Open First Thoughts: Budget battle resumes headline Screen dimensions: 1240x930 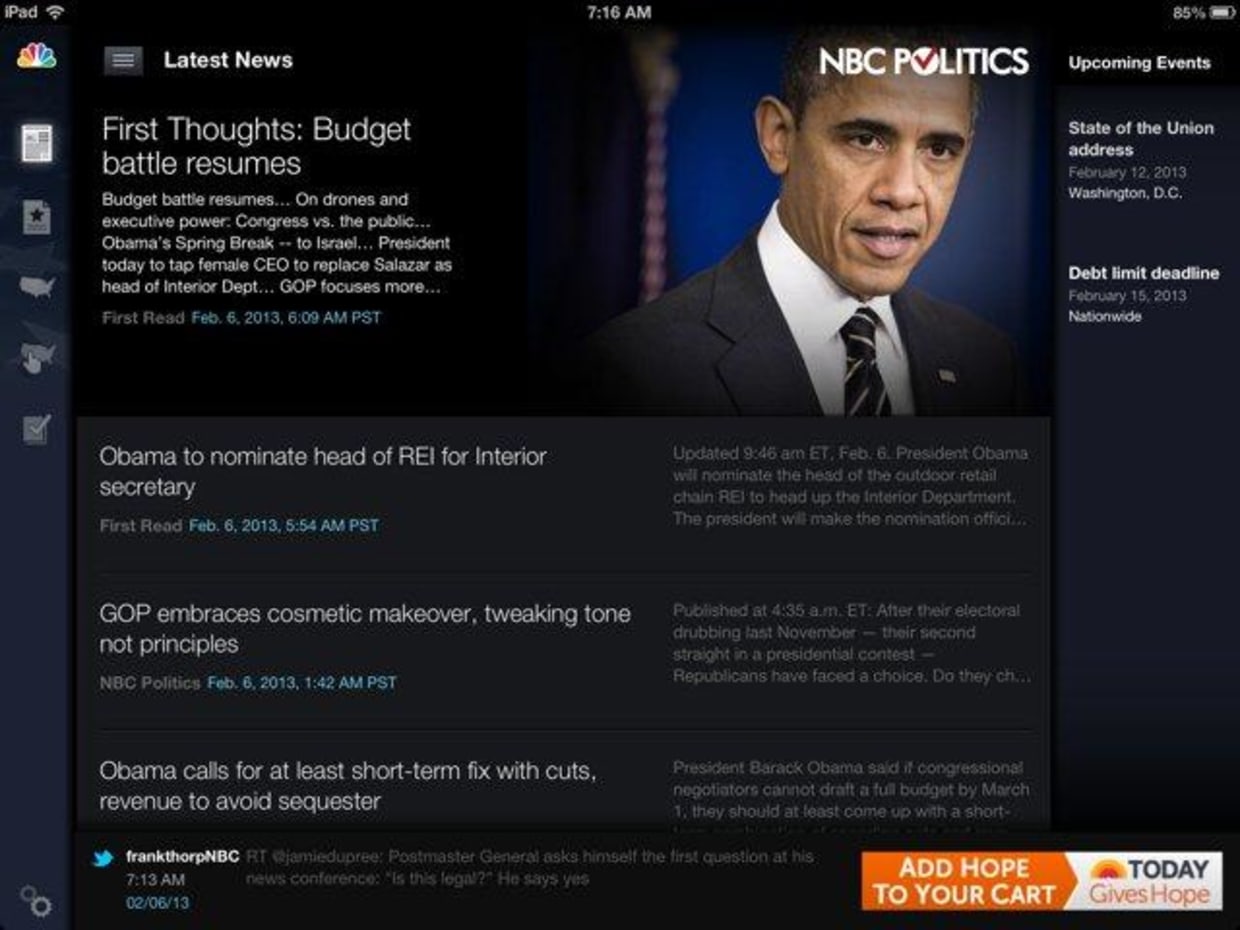(256, 146)
